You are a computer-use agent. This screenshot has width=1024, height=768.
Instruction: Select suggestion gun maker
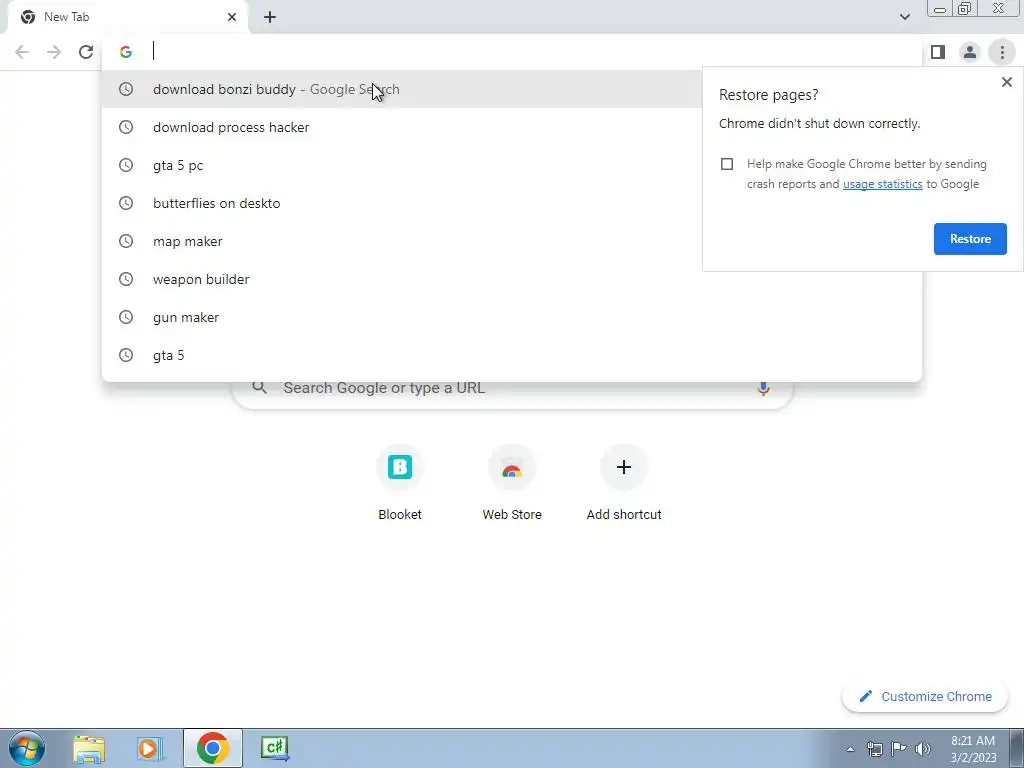pyautogui.click(x=512, y=317)
